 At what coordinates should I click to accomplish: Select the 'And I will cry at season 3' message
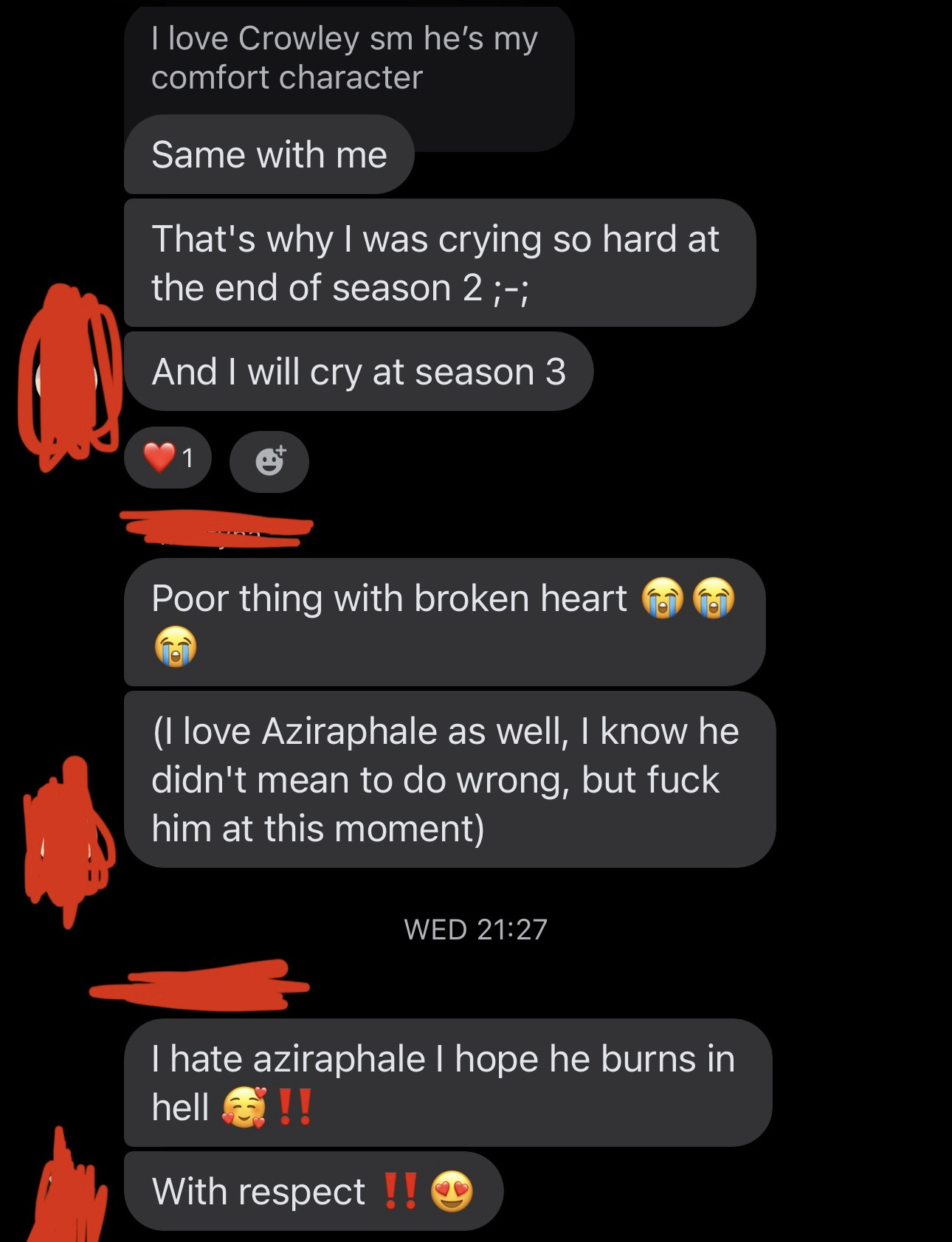pyautogui.click(x=359, y=371)
